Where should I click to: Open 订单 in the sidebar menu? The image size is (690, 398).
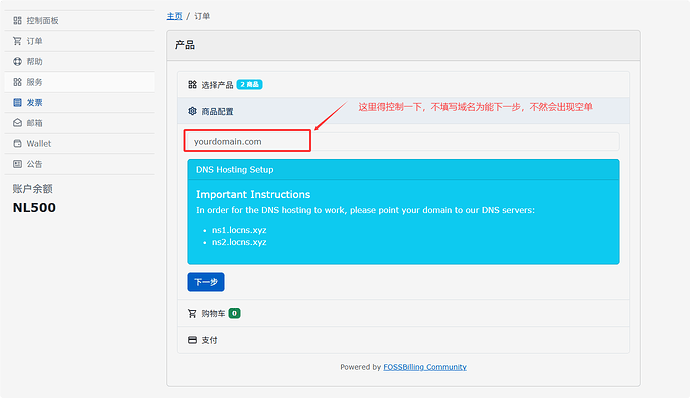(x=80, y=41)
